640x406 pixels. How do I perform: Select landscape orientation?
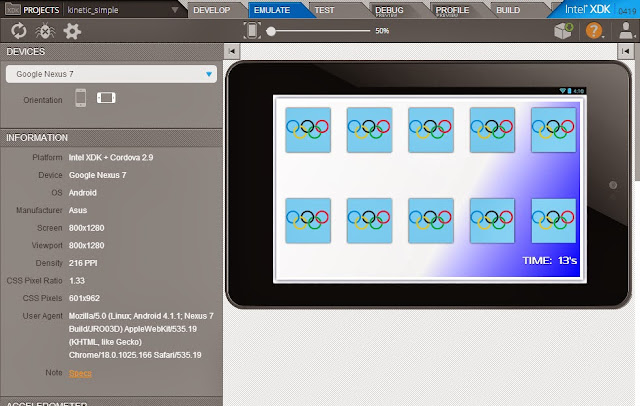(x=106, y=98)
